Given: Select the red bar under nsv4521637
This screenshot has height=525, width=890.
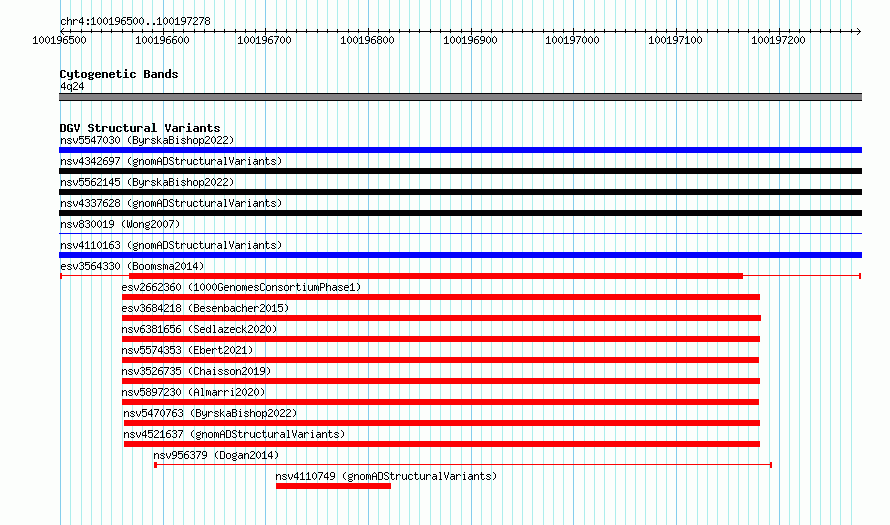Looking at the screenshot, I should pyautogui.click(x=442, y=444).
